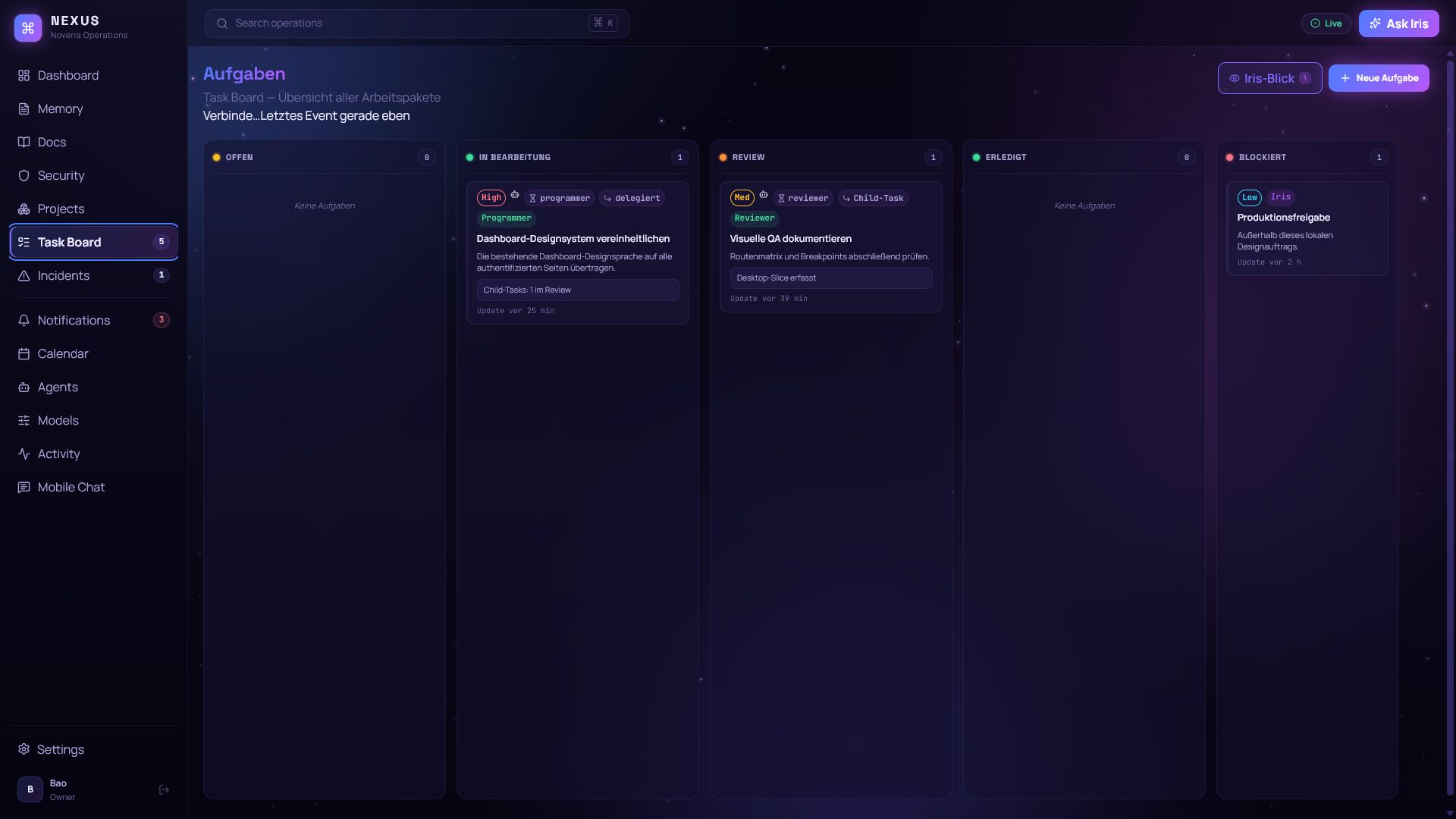Click the green Reviewer tag

coord(755,218)
